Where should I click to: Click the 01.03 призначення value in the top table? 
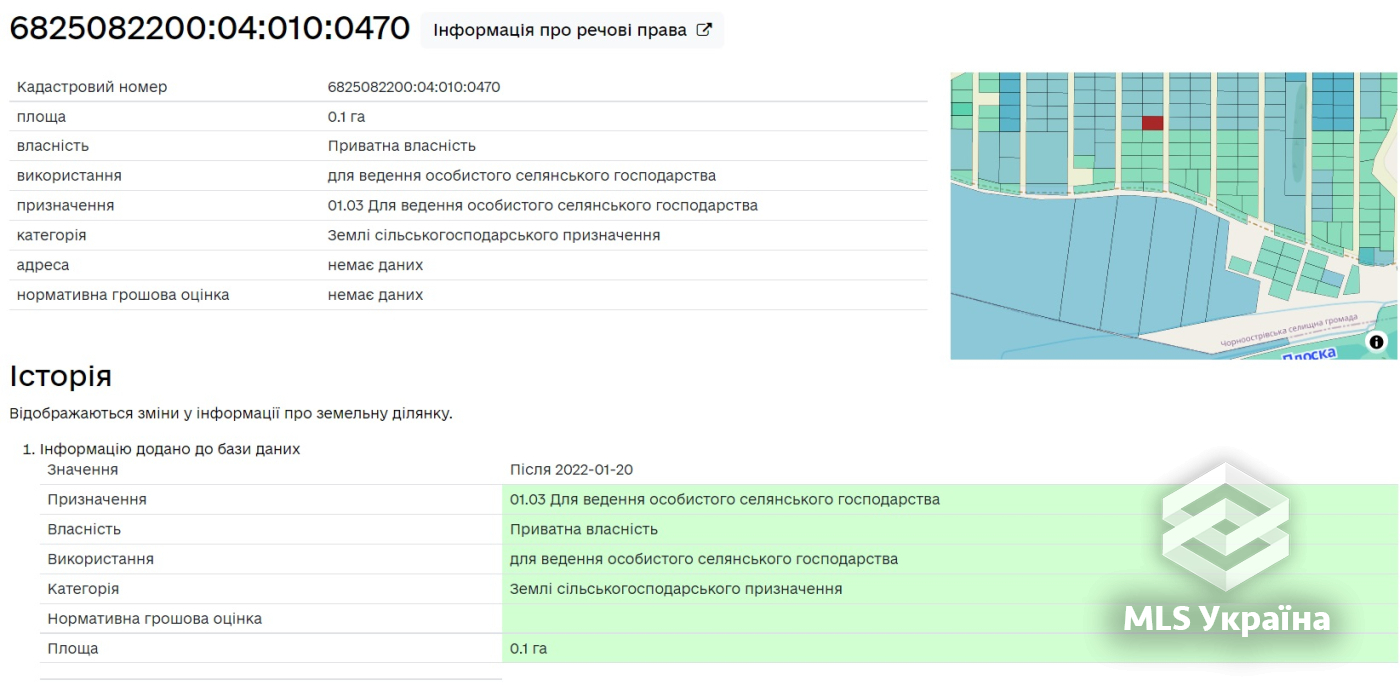[543, 206]
